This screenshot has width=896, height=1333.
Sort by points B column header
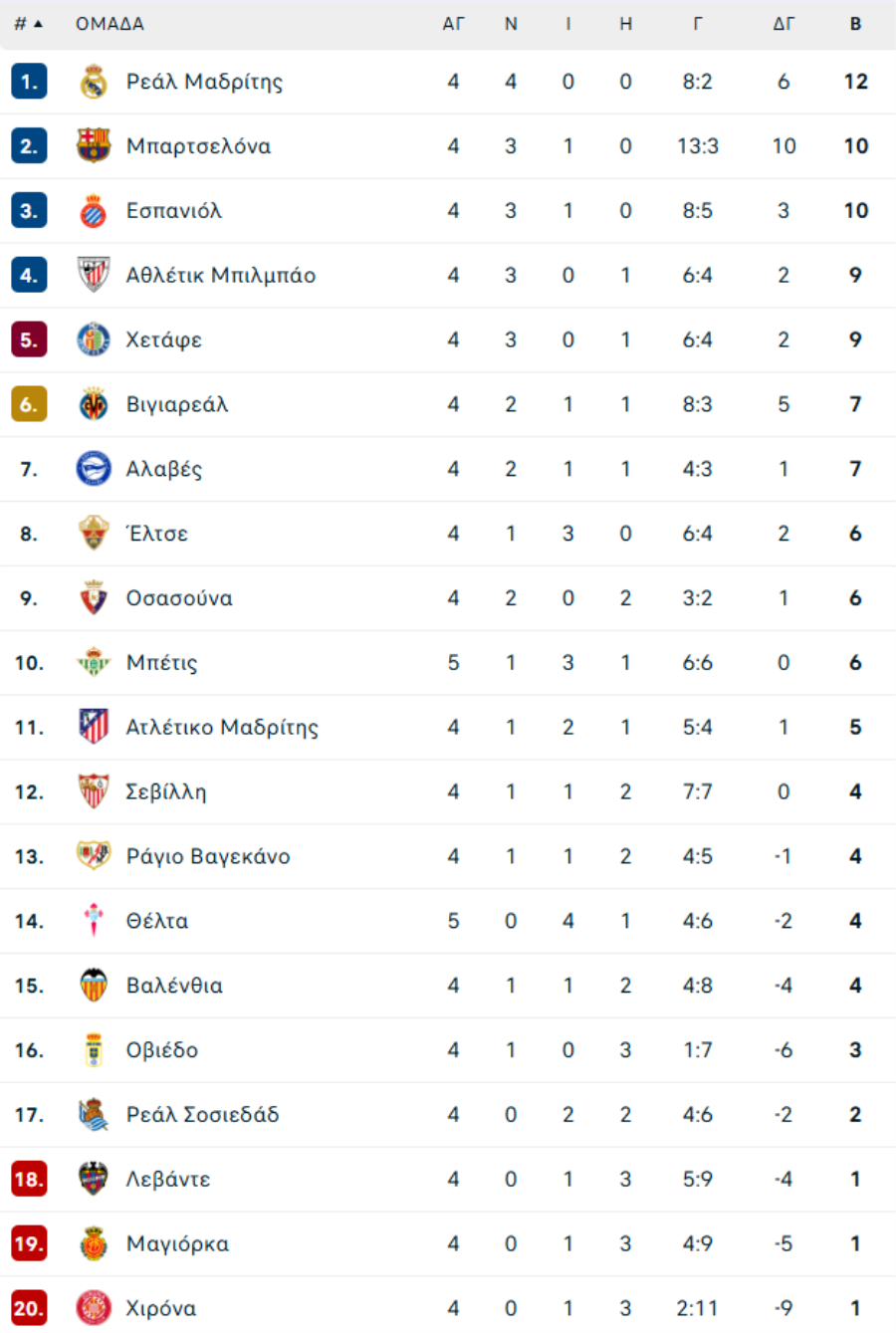click(x=855, y=24)
